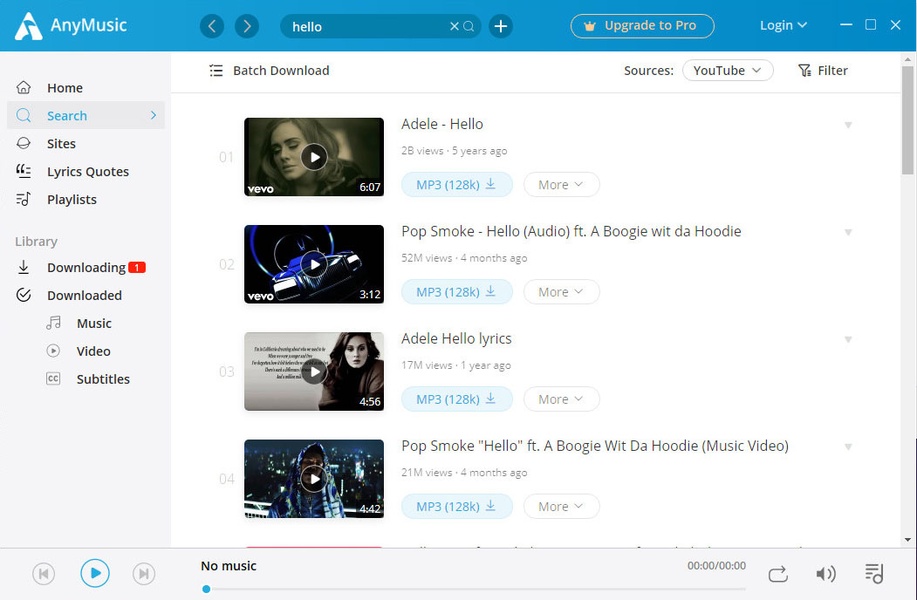Open the play queue icon

pyautogui.click(x=874, y=574)
